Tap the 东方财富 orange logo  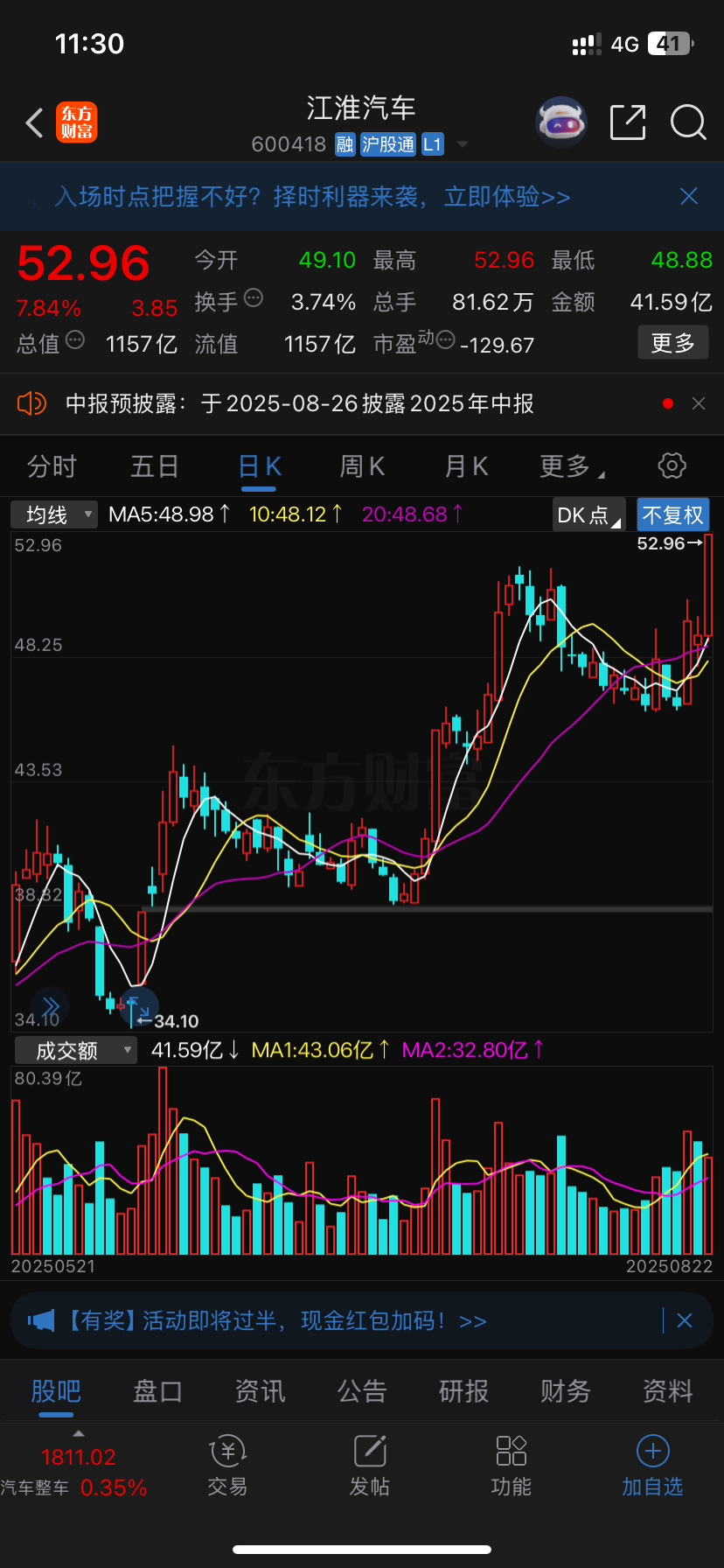tap(77, 122)
